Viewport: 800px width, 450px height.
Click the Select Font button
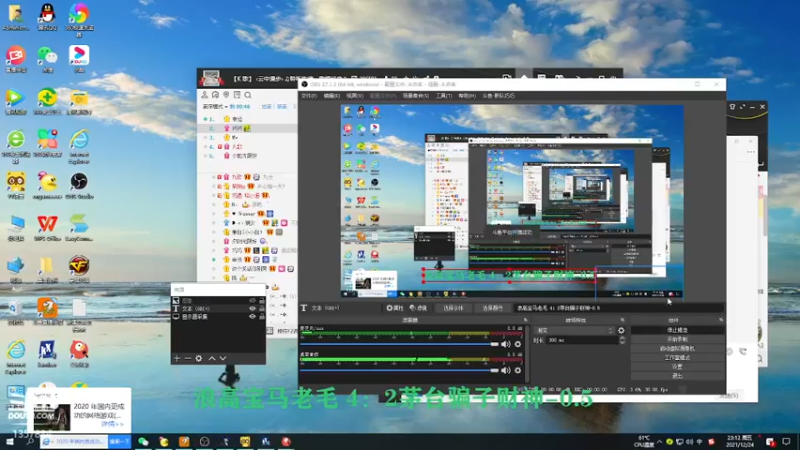click(x=453, y=308)
